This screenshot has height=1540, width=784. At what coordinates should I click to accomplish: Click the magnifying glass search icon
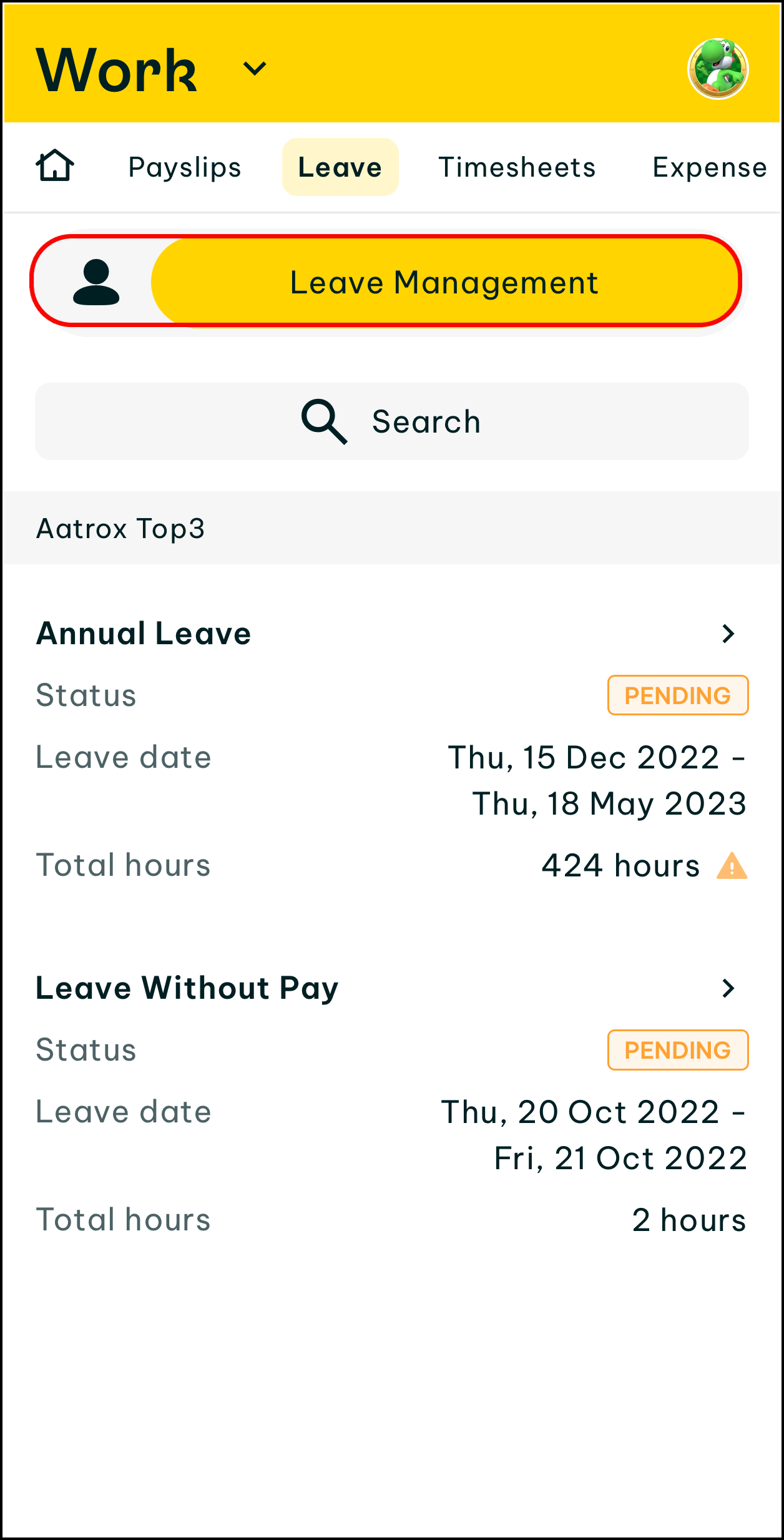point(324,421)
